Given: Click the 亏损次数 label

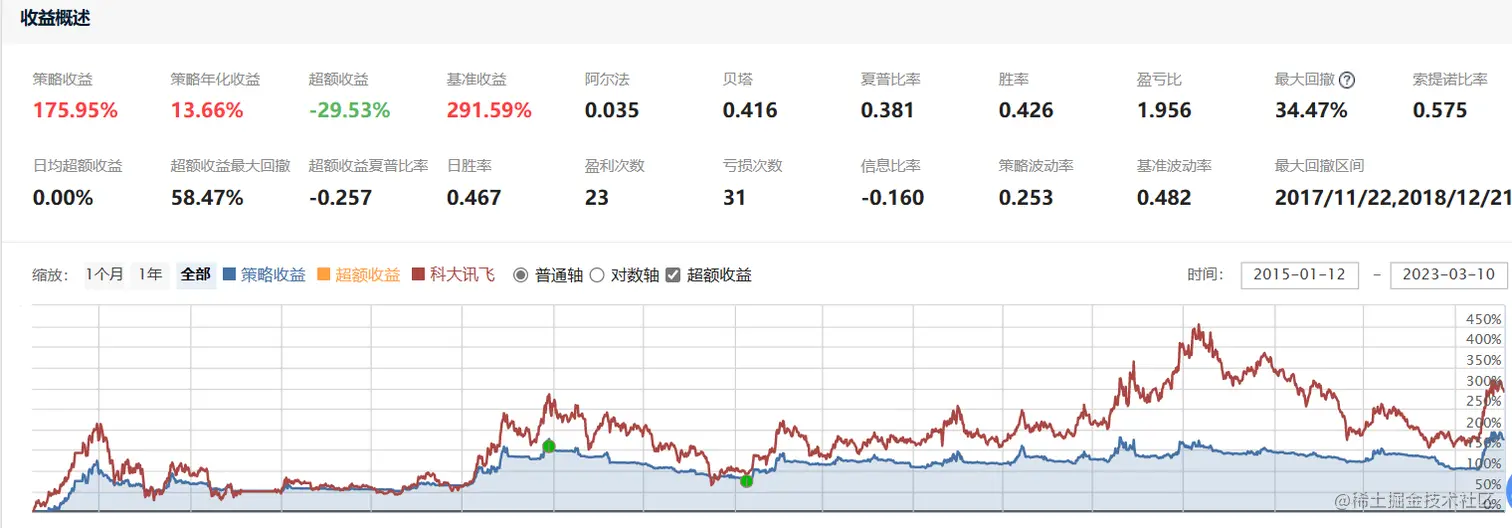Looking at the screenshot, I should point(752,166).
